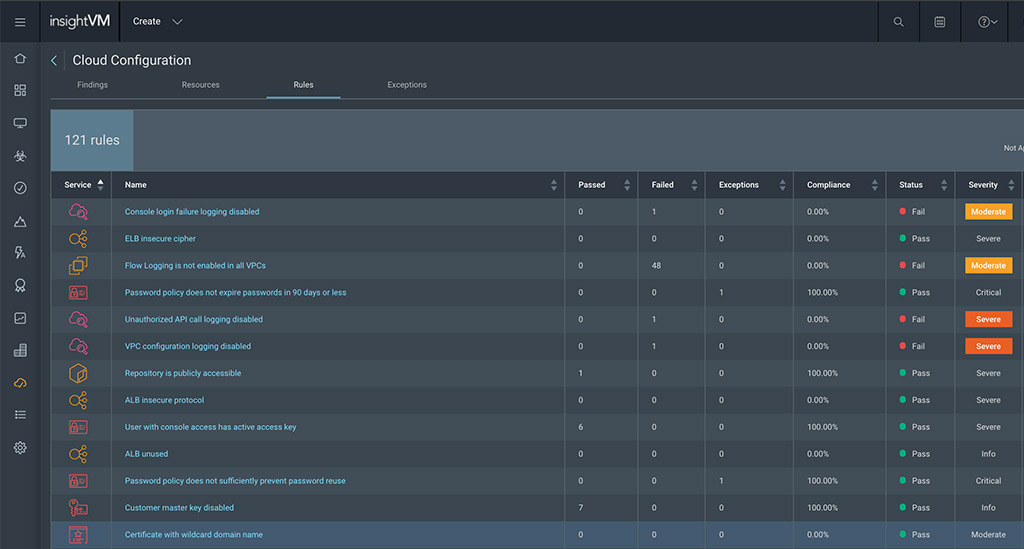Open the calendar icon in top bar
The image size is (1024, 549).
(x=940, y=22)
